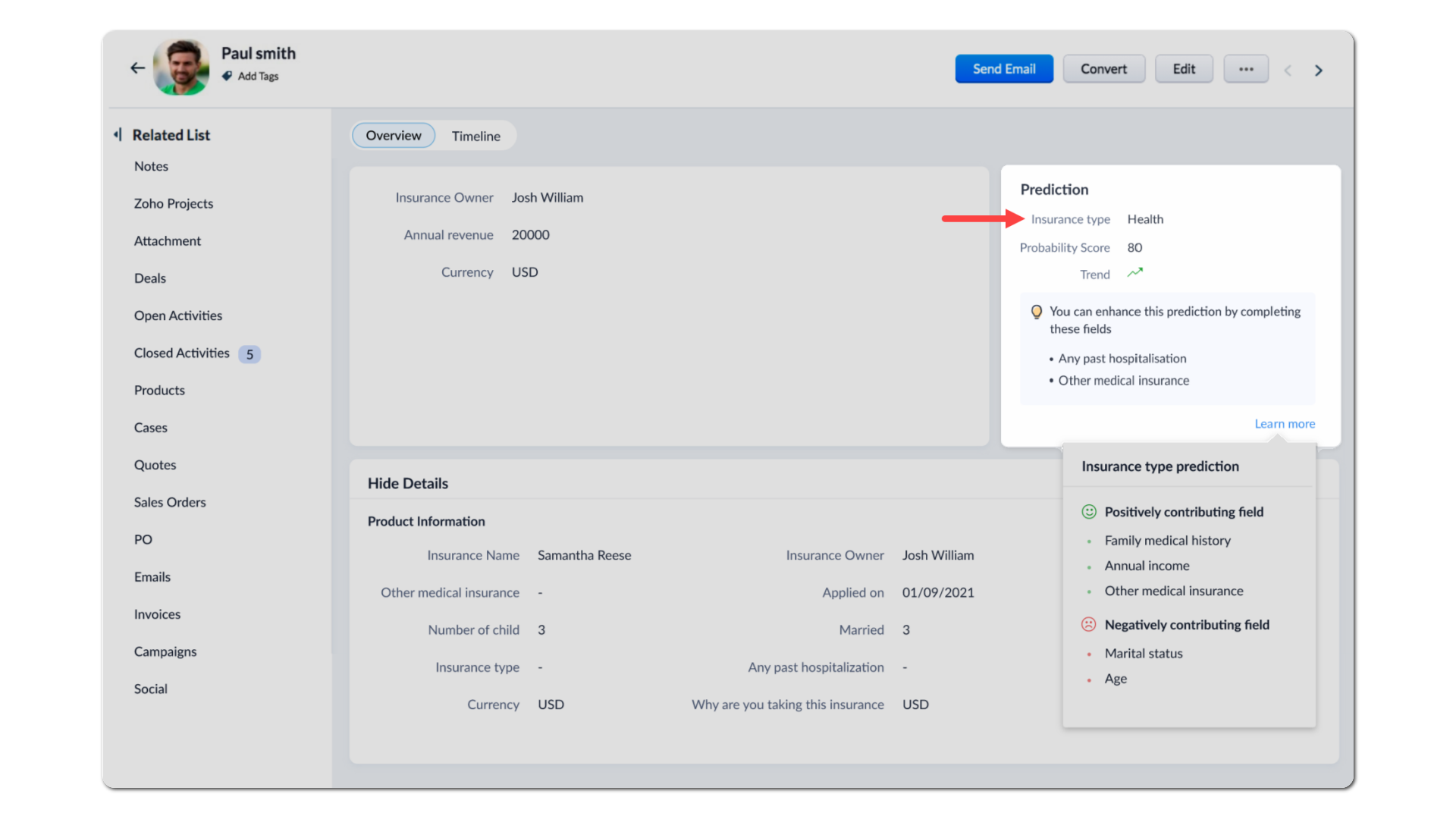Click the back arrow icon
Viewport: 1456px width, 819px height.
point(137,68)
